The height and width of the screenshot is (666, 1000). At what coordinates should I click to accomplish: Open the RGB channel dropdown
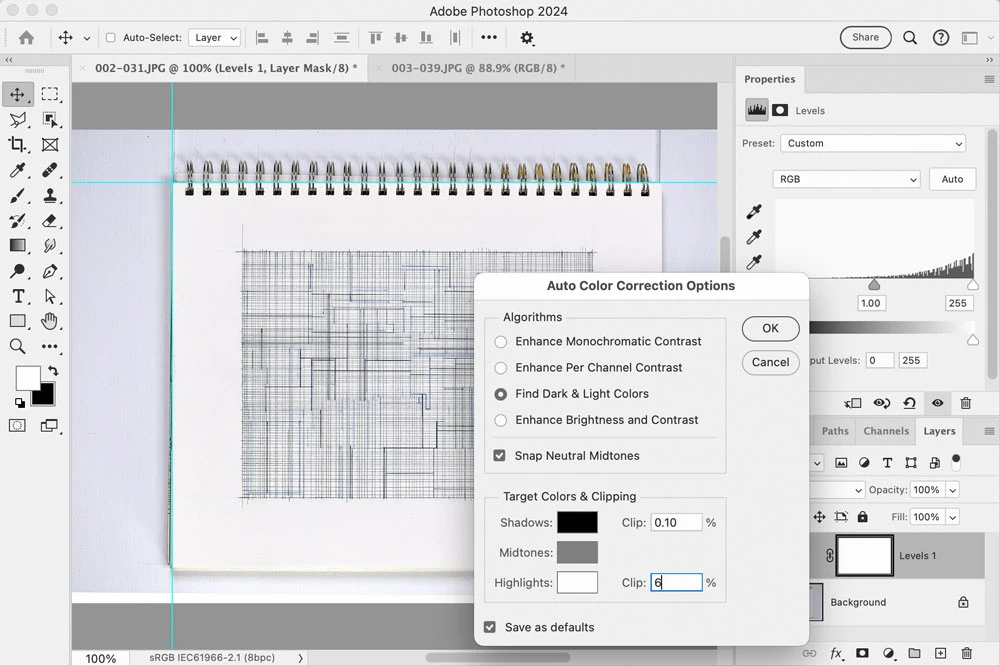(846, 179)
